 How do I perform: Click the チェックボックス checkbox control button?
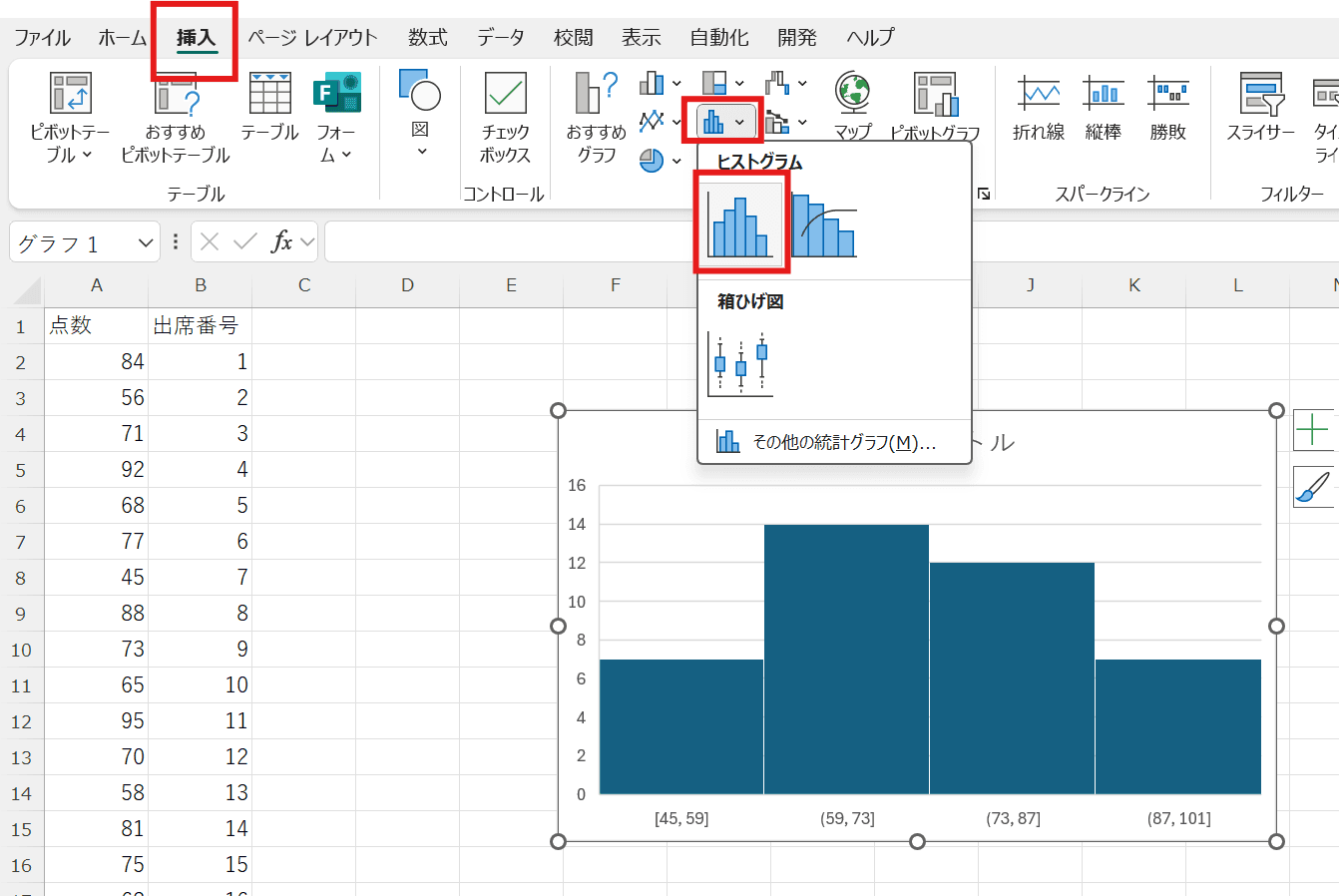505,115
